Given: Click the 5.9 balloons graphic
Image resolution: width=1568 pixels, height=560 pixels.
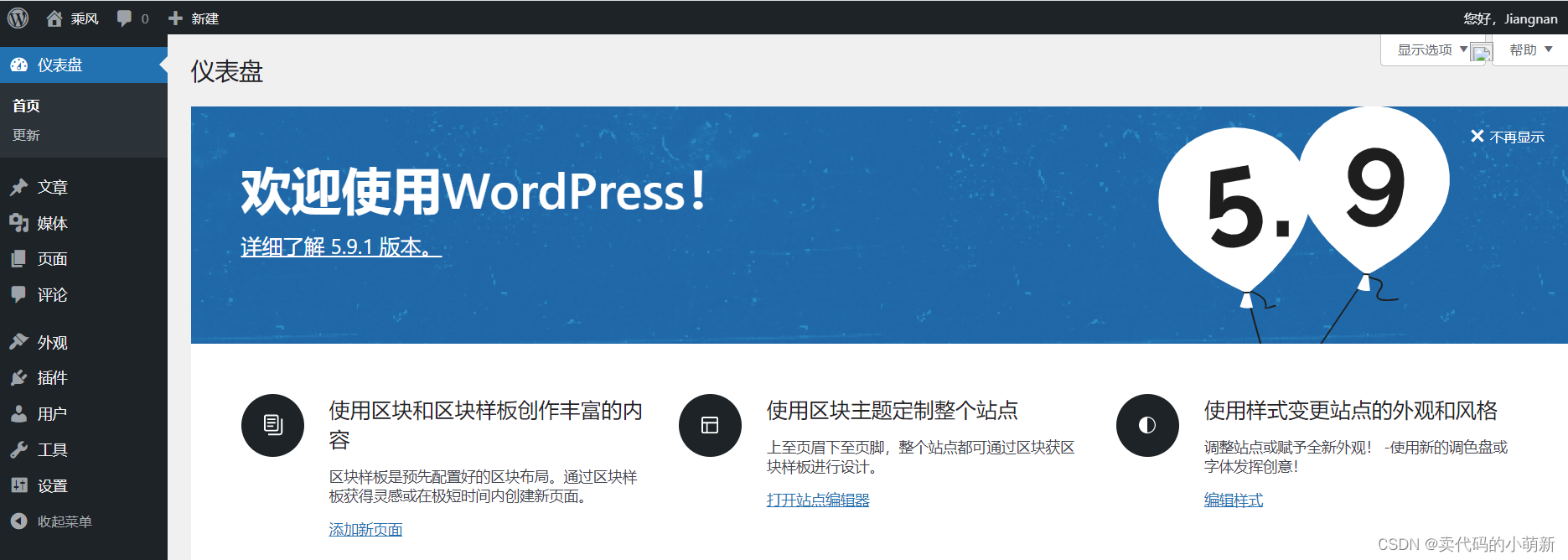Looking at the screenshot, I should tap(1304, 225).
